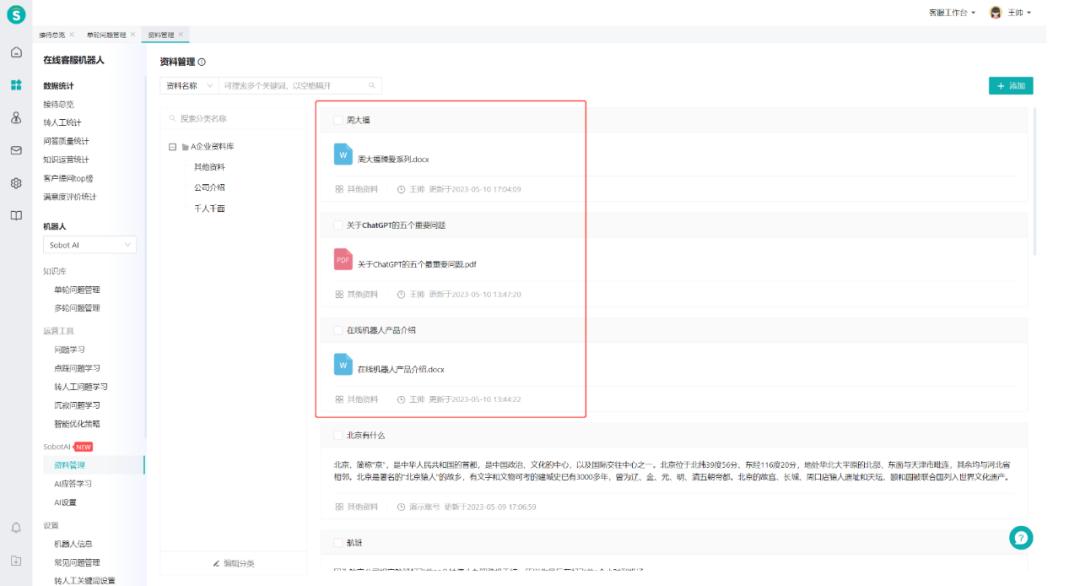
Task: Open 转人工问题学习 in the sidebar
Action: 81,387
